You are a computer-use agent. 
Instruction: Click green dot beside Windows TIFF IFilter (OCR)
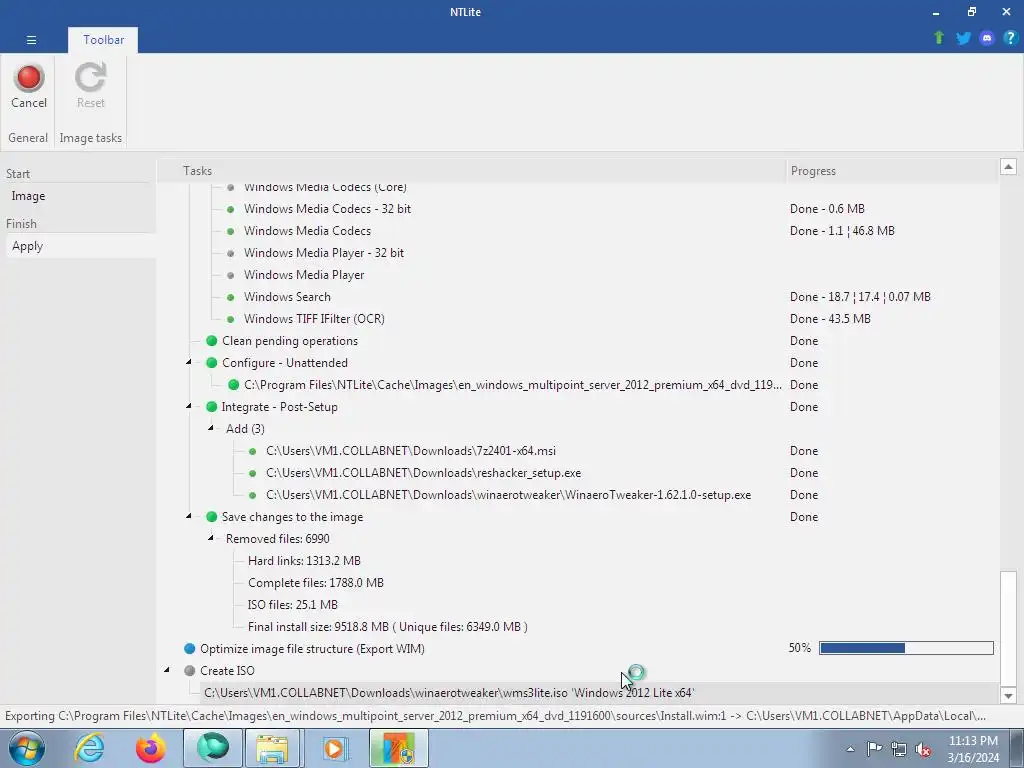tap(231, 319)
